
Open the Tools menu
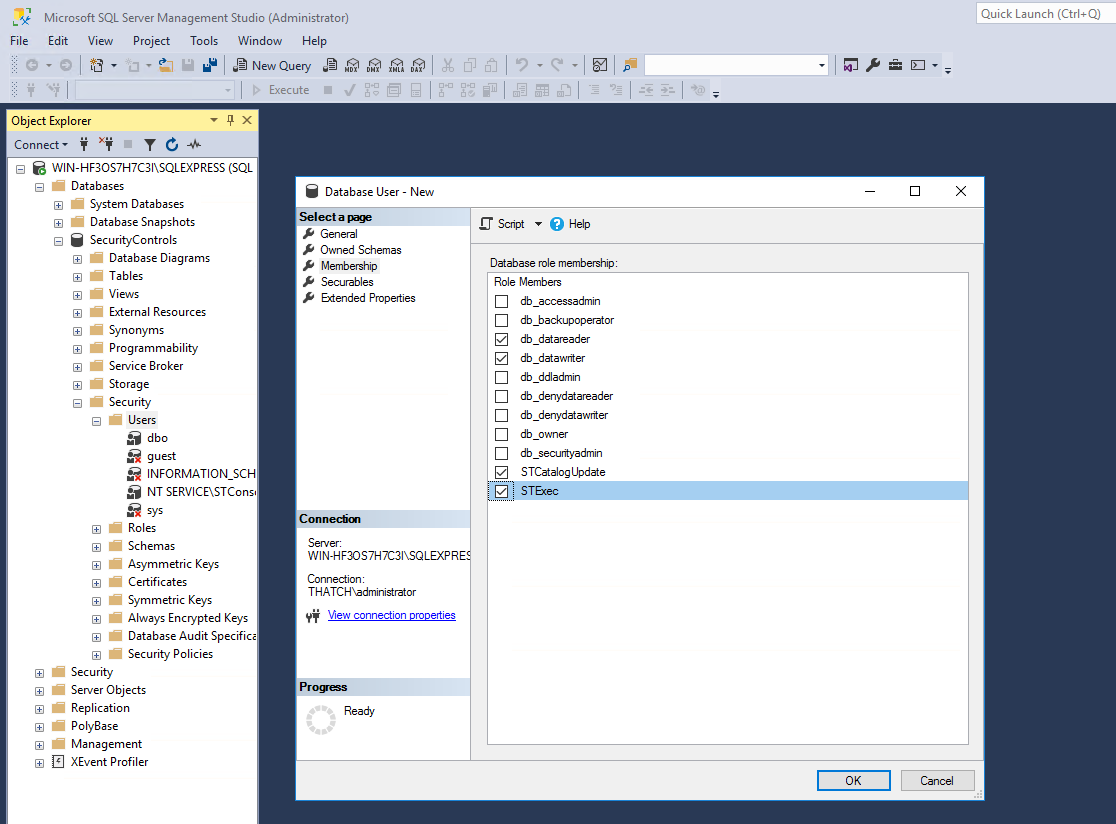click(204, 41)
